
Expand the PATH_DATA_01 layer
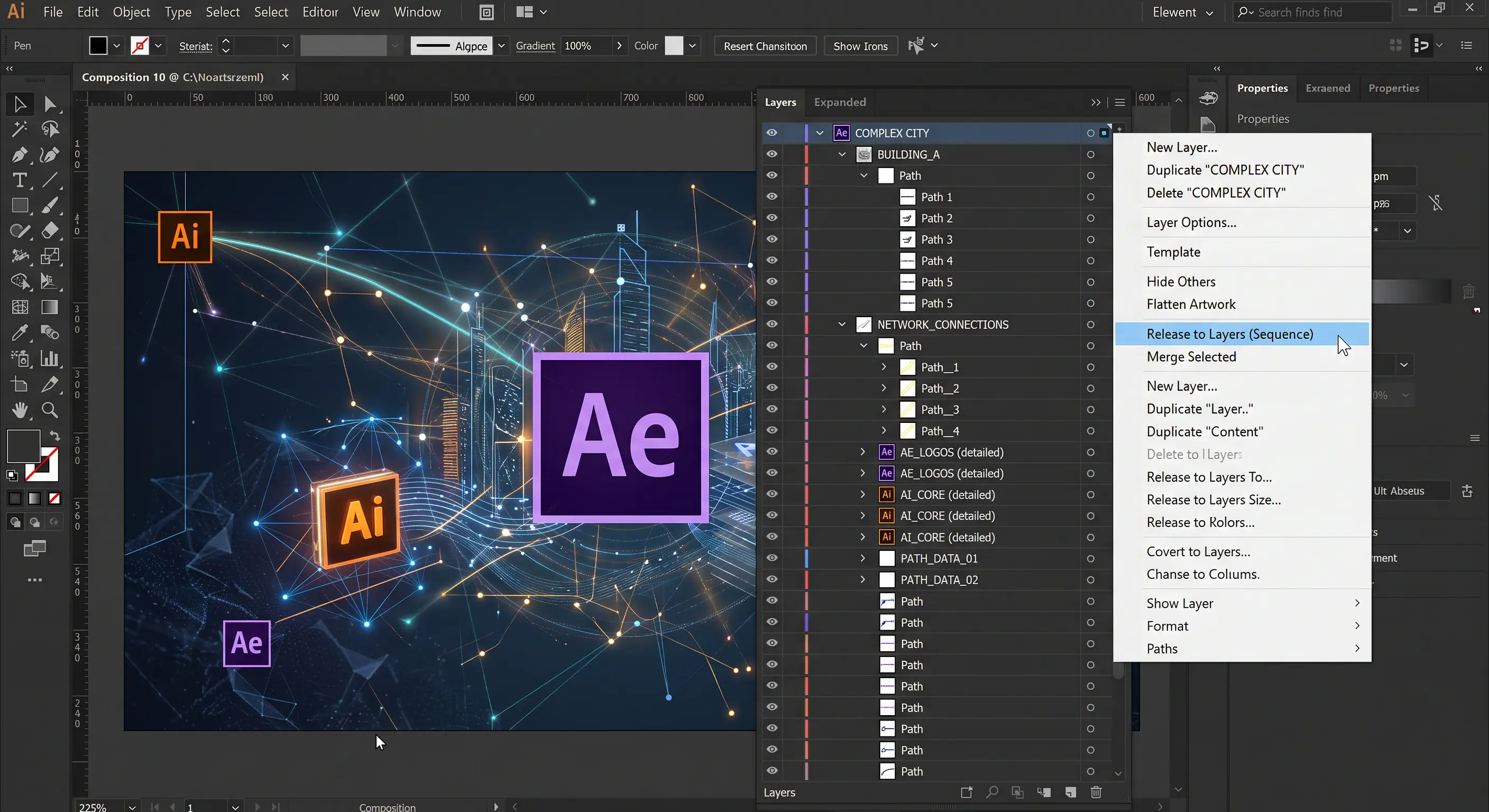point(862,558)
